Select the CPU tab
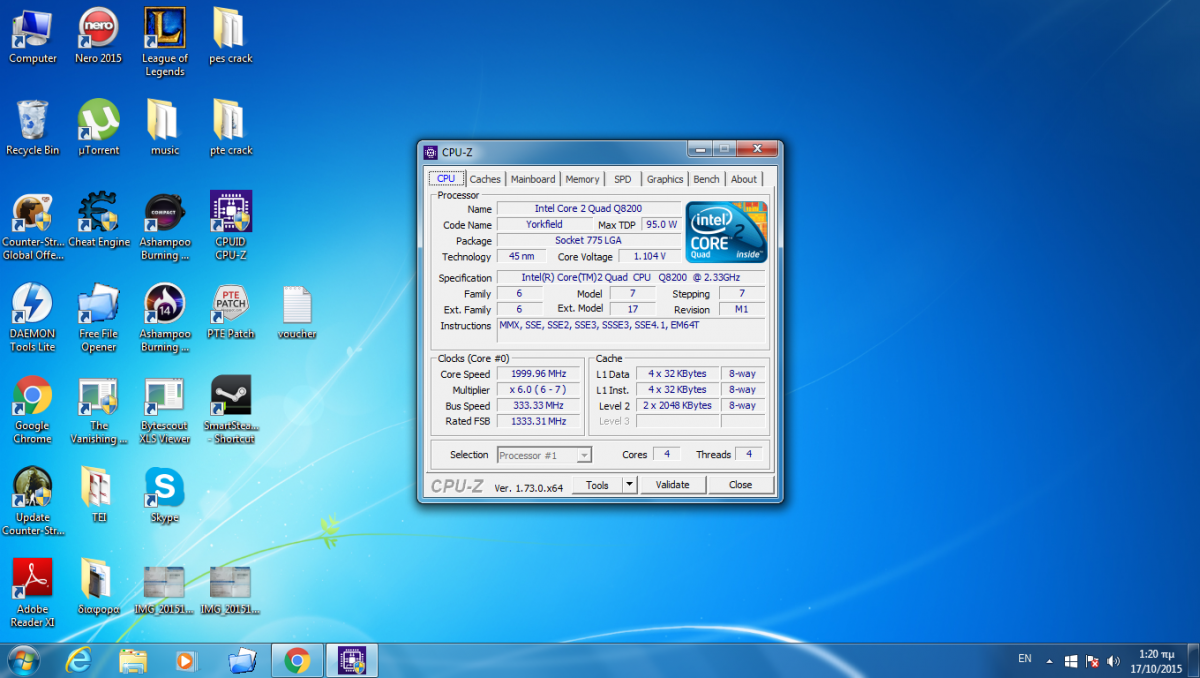Screen dimensions: 1200x678 [446, 178]
